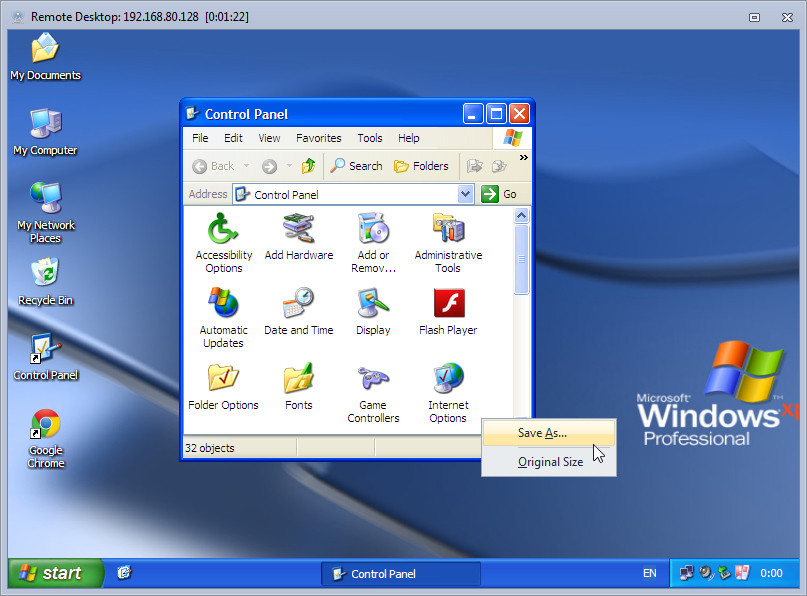Viewport: 807px width, 596px height.
Task: Select My Documents desktop icon
Action: pos(45,57)
